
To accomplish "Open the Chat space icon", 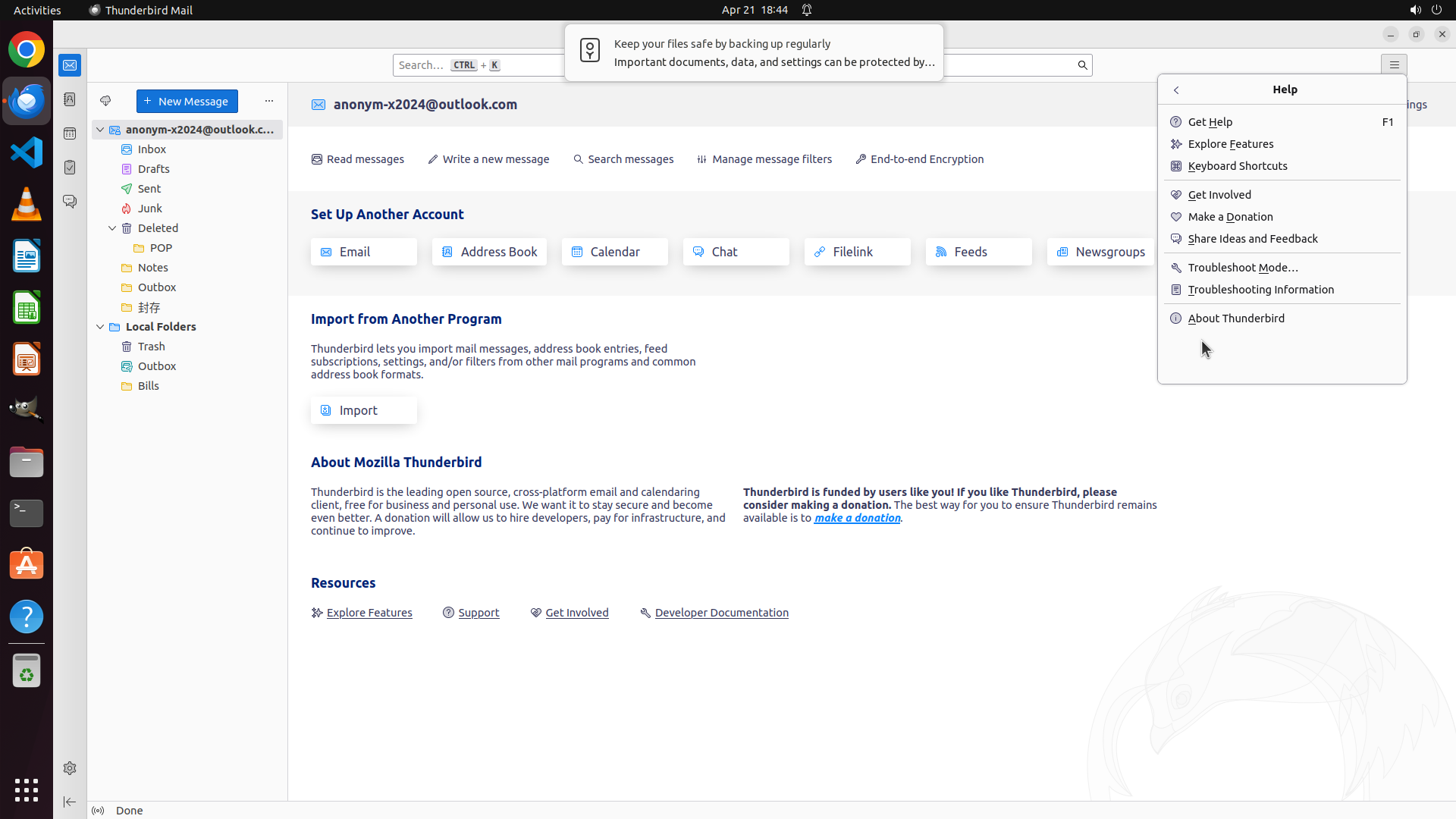I will 70,202.
